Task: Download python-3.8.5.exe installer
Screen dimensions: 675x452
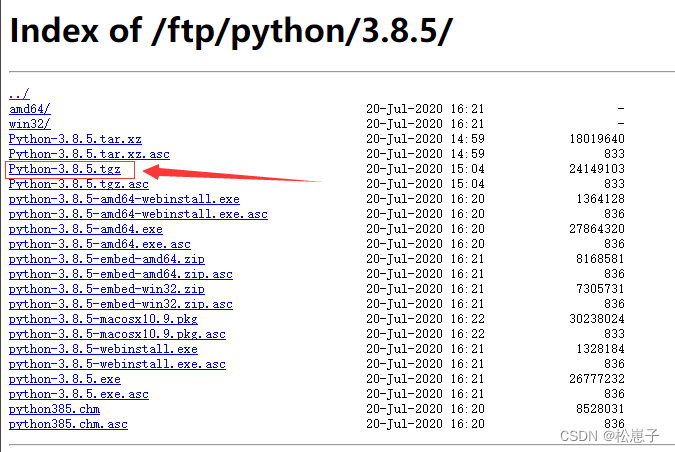Action: pyautogui.click(x=65, y=379)
